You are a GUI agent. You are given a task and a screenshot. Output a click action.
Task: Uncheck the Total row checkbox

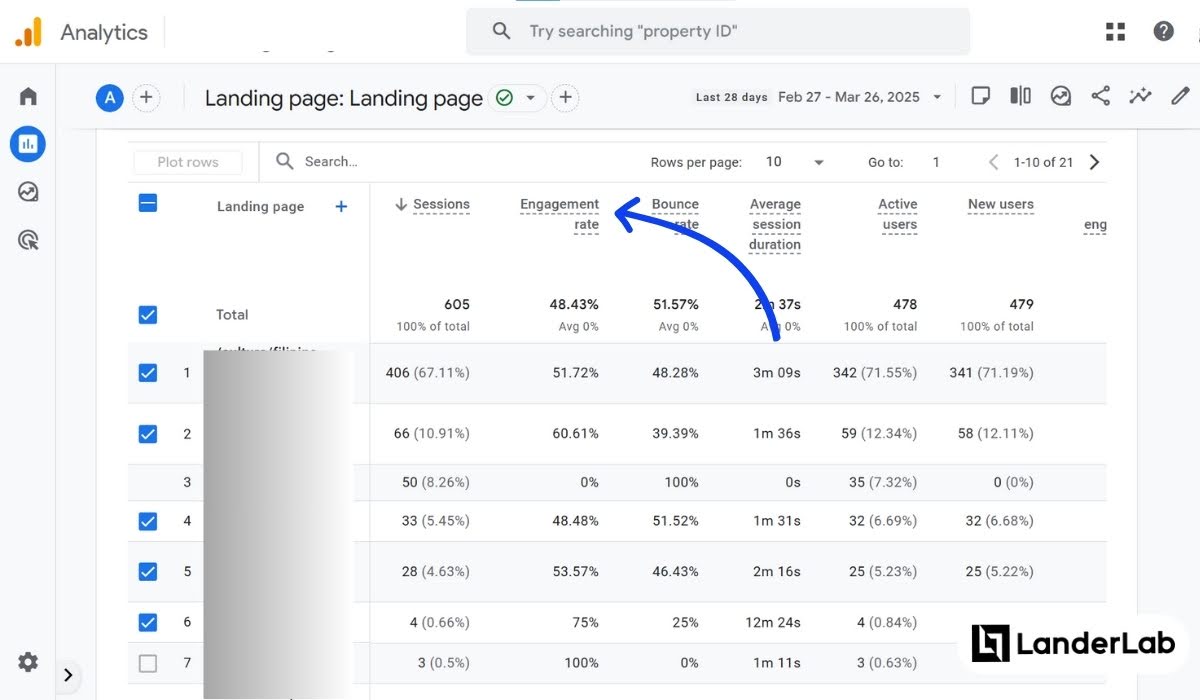pyautogui.click(x=147, y=315)
